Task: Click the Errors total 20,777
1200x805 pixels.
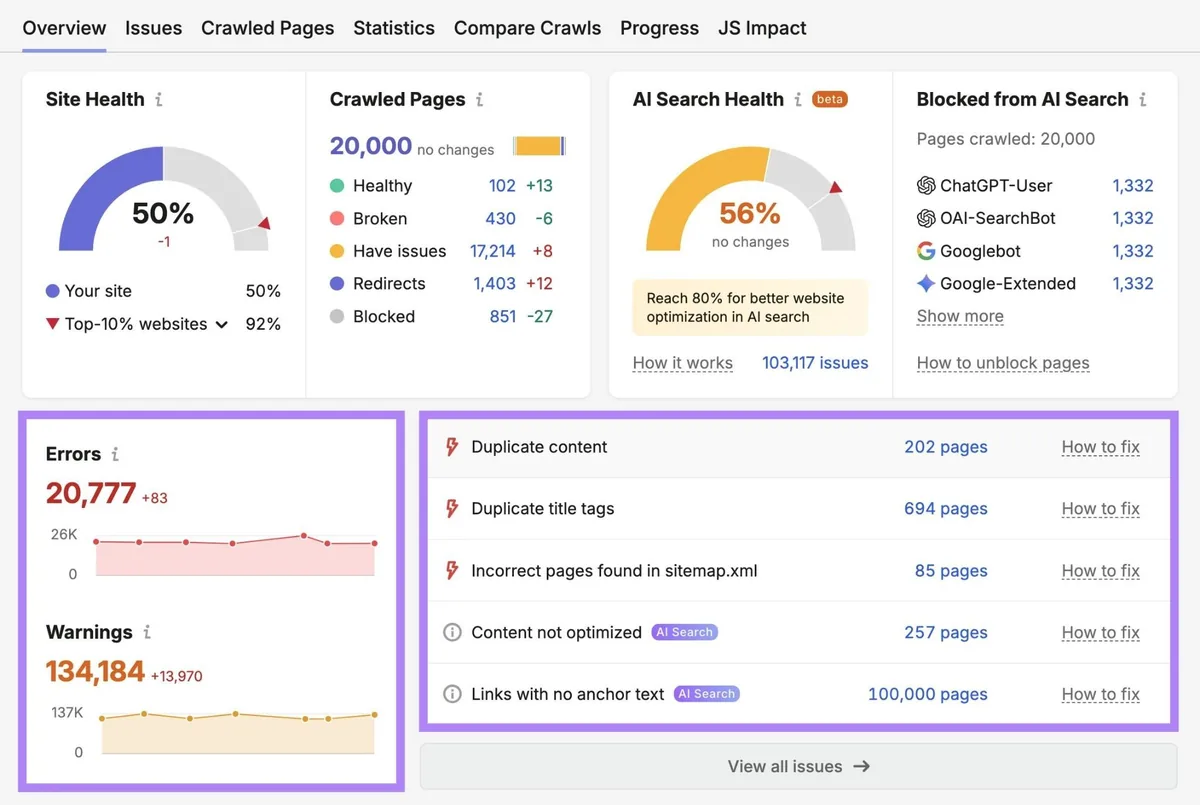Action: pyautogui.click(x=91, y=493)
